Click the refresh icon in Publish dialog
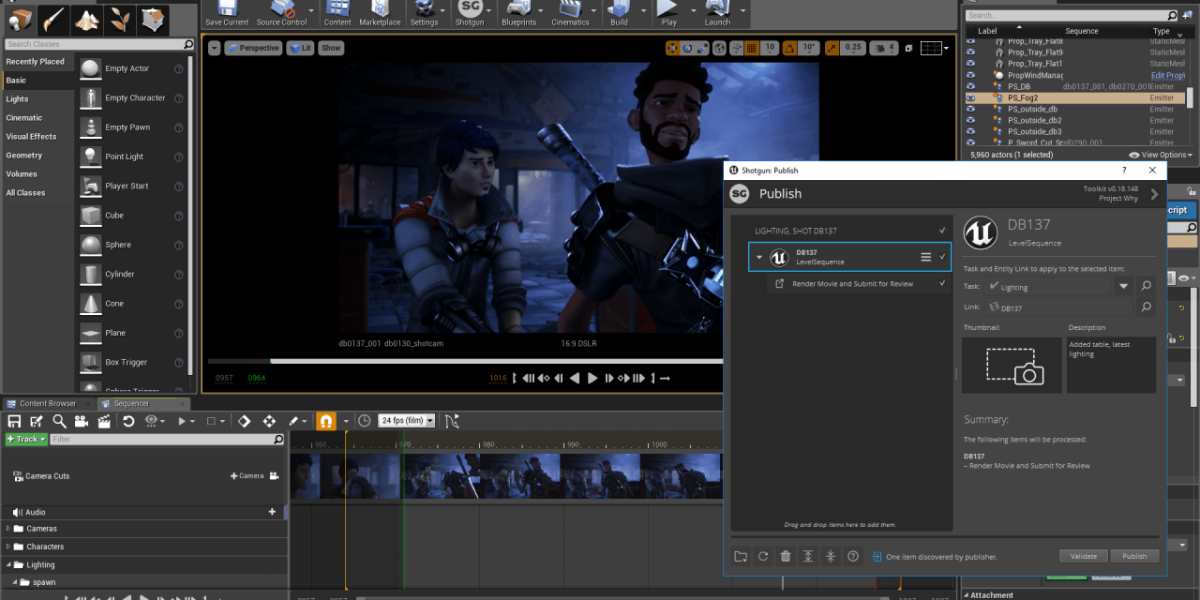This screenshot has width=1200, height=600. [x=763, y=556]
